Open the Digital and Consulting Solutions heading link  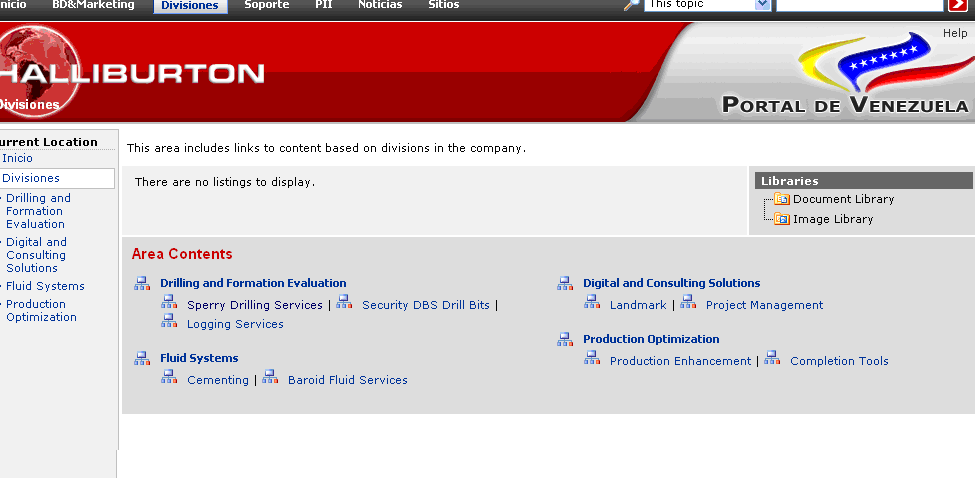pyautogui.click(x=672, y=283)
